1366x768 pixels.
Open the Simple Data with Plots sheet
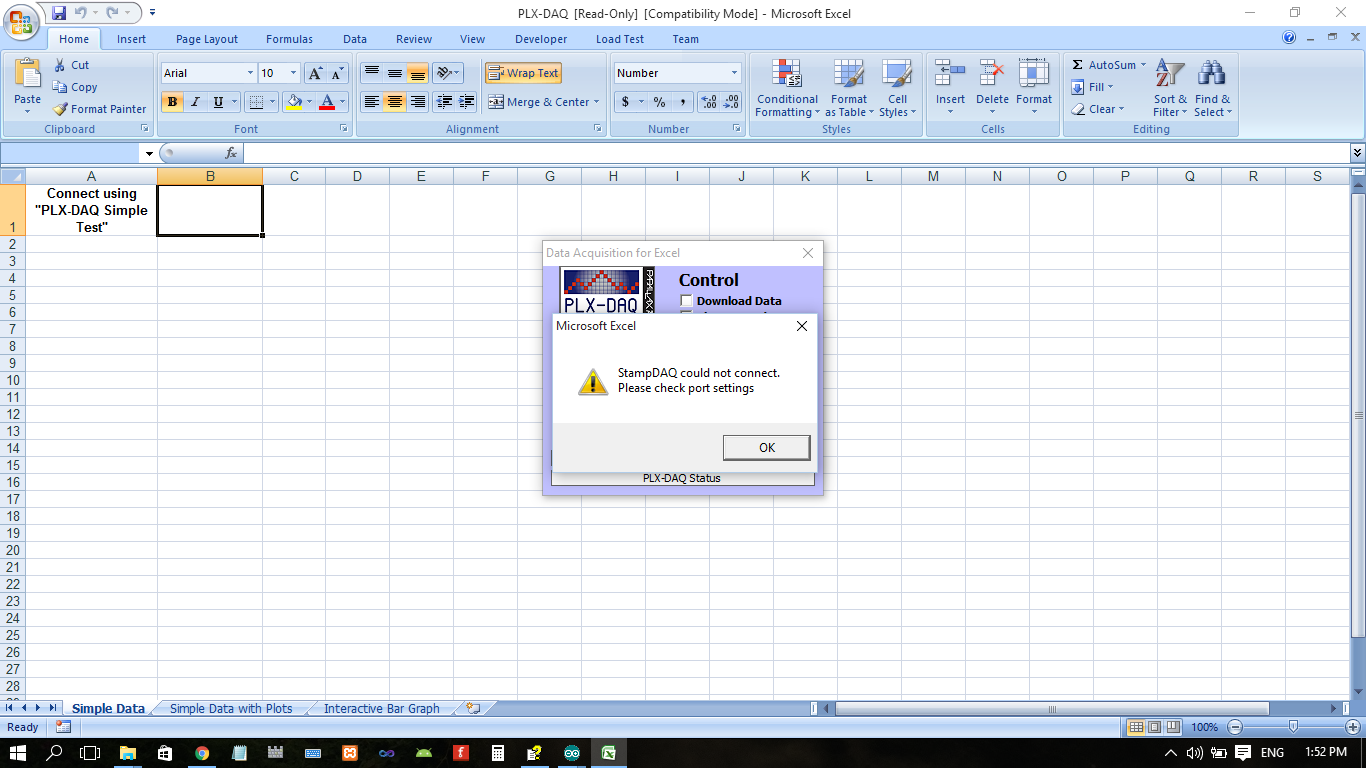[x=230, y=708]
